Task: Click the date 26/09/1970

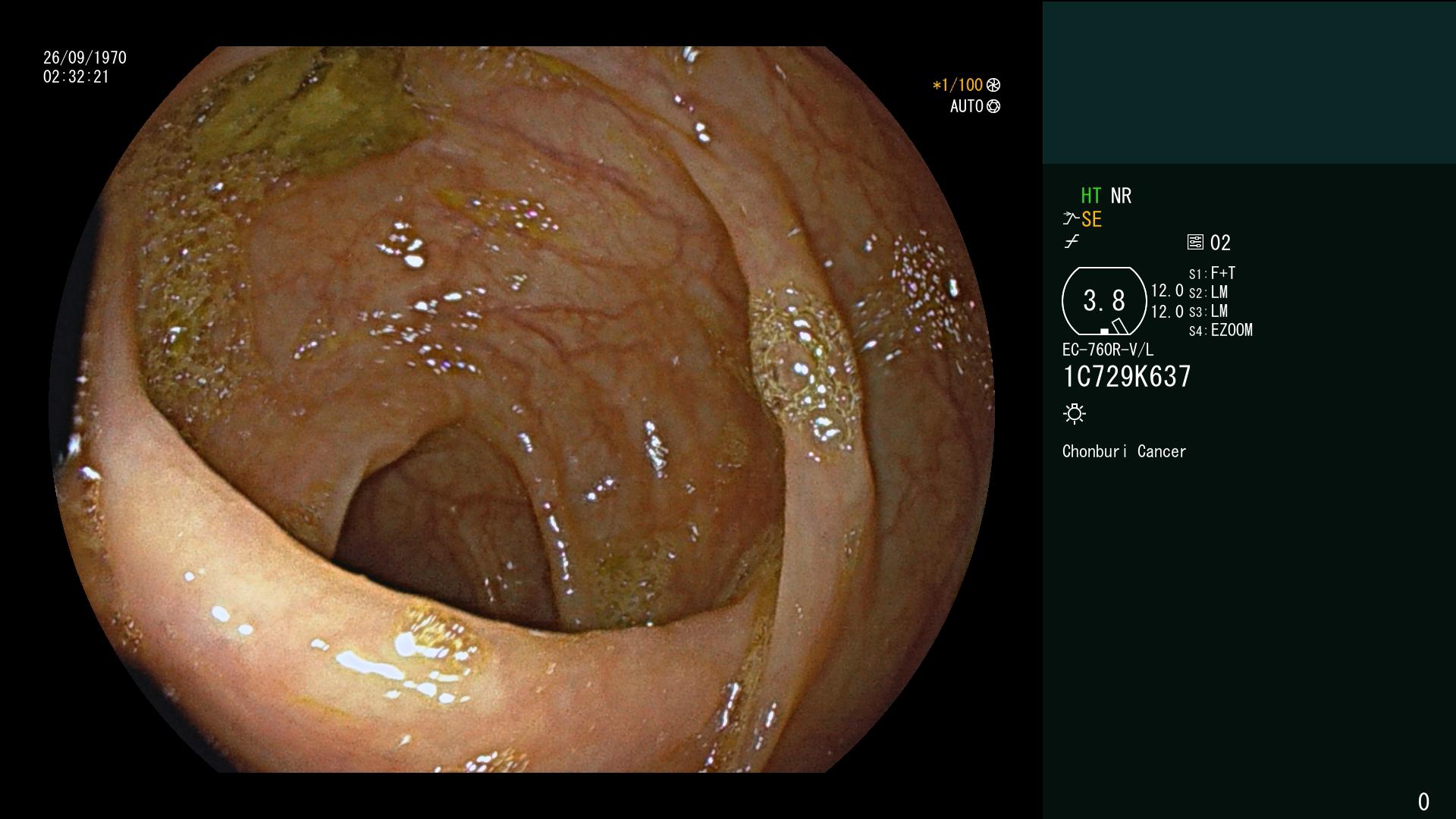Action: [85, 58]
